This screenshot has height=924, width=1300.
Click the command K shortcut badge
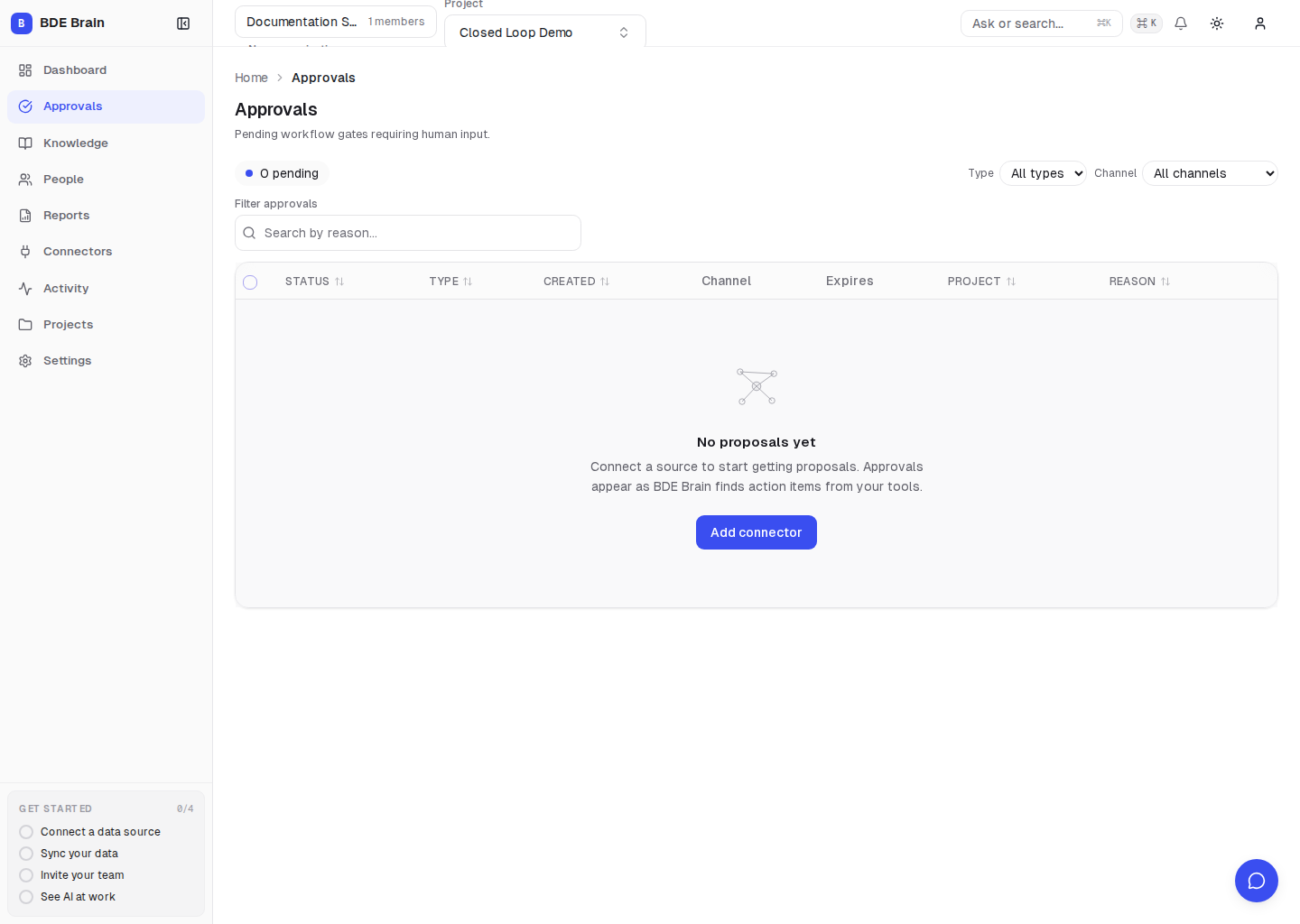coord(1147,23)
